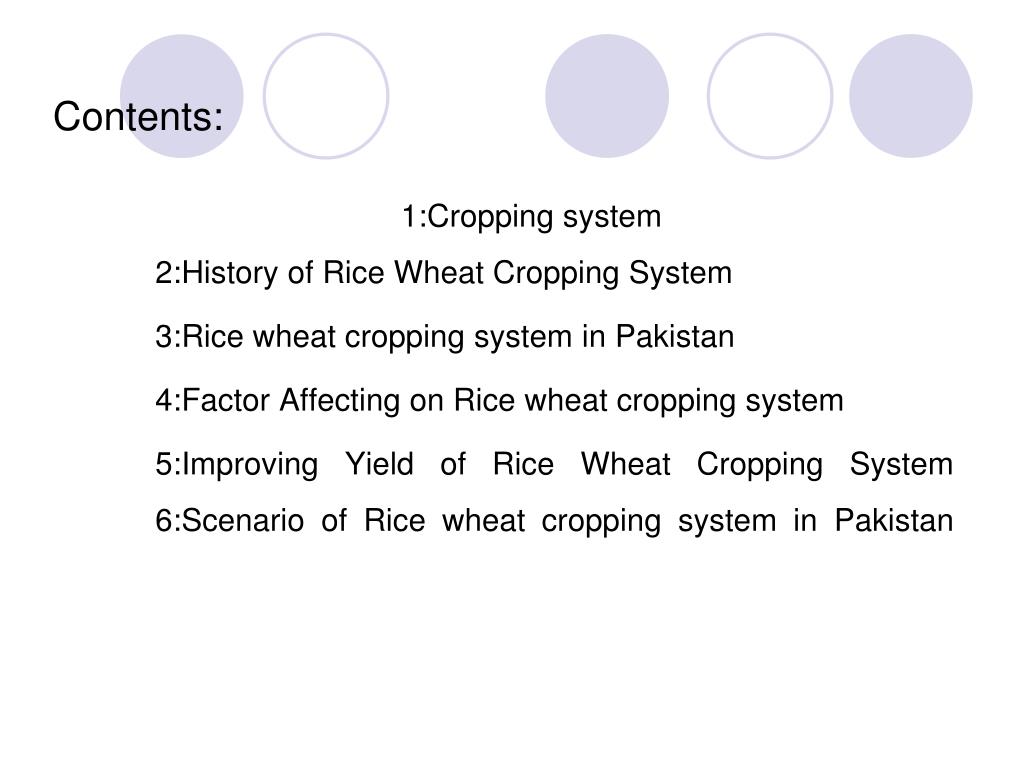Click the word Pakistan in item 6

point(894,521)
